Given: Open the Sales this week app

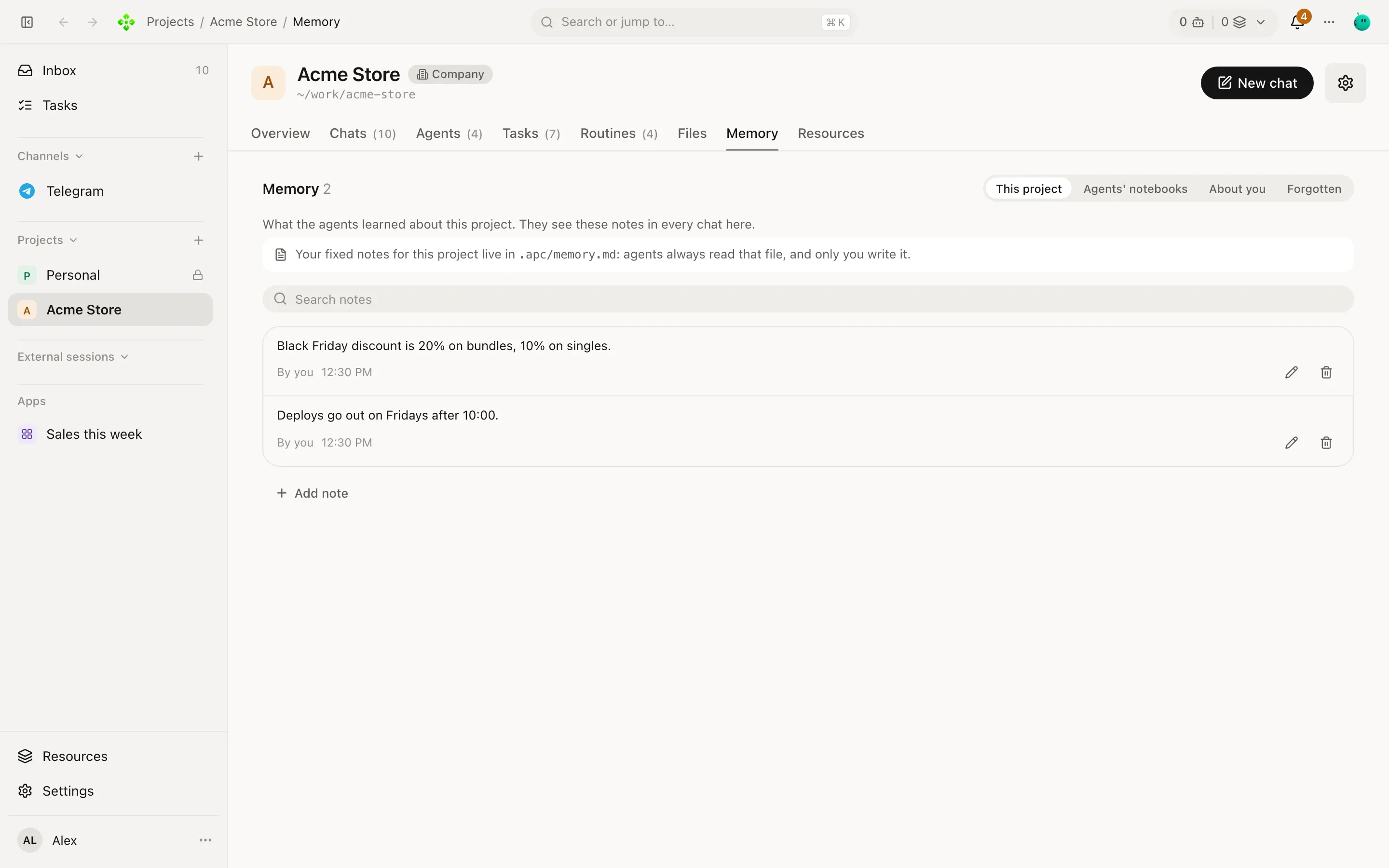Looking at the screenshot, I should pyautogui.click(x=110, y=434).
